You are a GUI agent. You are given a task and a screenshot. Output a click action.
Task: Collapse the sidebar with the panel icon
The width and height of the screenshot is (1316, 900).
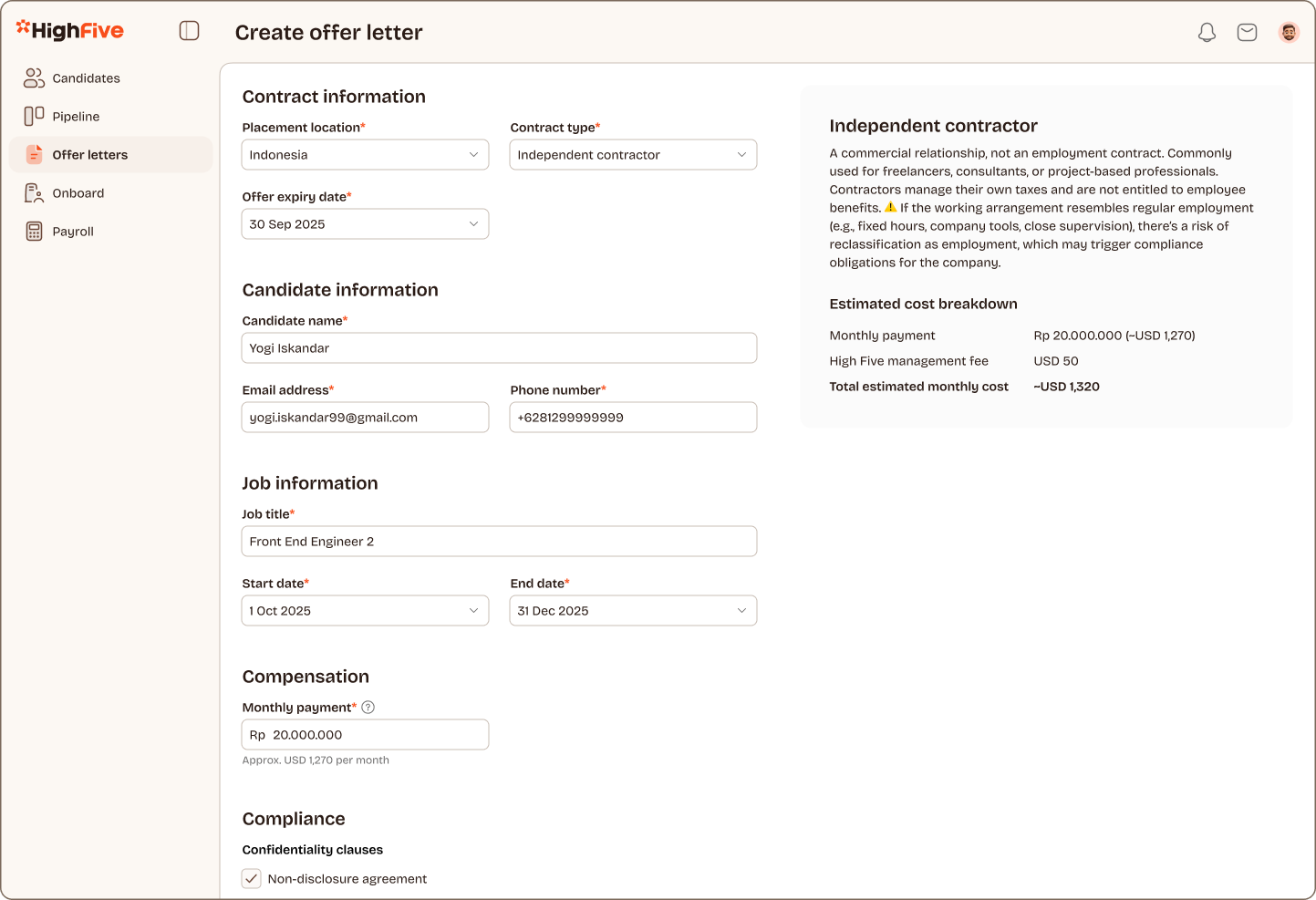pos(189,30)
